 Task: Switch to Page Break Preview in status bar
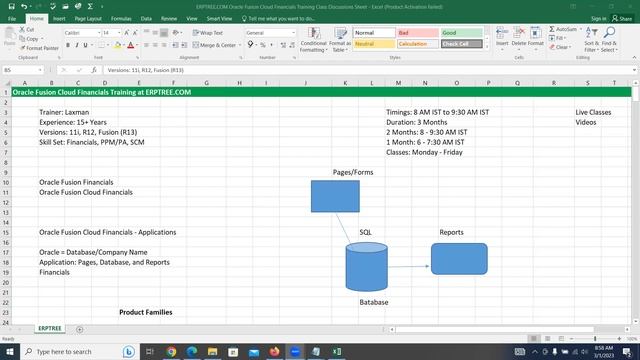[561, 338]
